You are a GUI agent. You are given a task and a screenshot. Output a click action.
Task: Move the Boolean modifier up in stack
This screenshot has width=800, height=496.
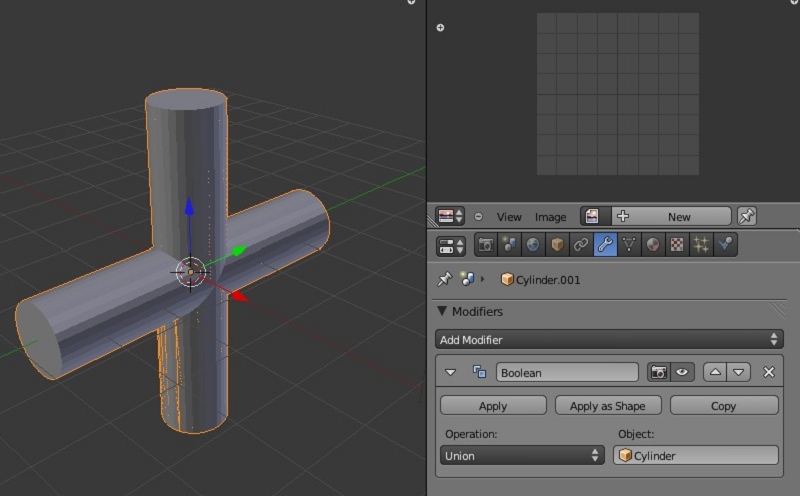point(715,372)
